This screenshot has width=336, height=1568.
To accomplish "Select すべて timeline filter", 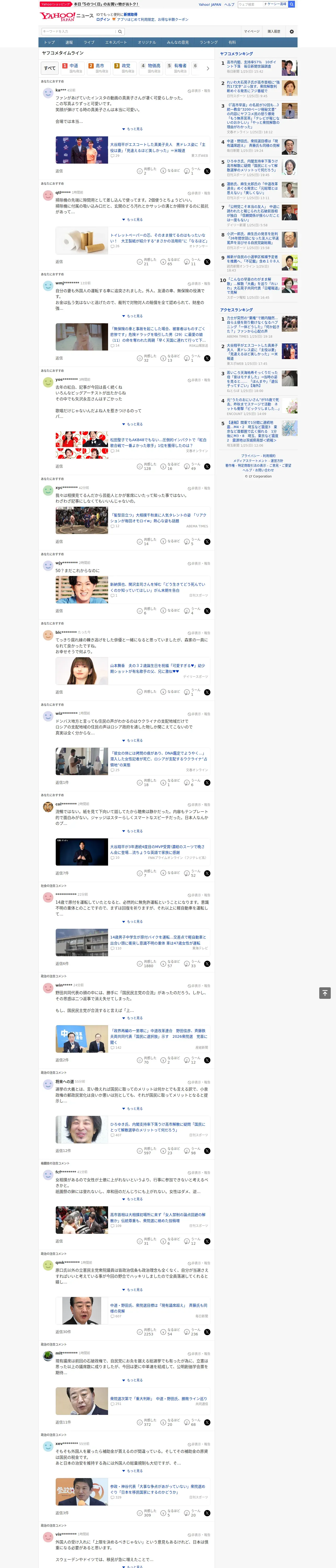I will click(x=50, y=68).
